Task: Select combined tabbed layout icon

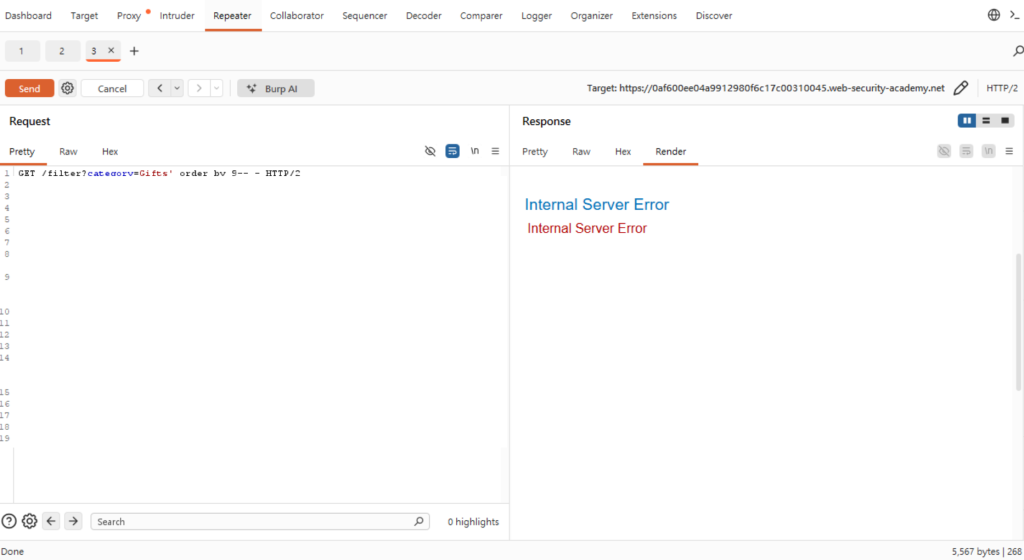Action: click(1005, 121)
